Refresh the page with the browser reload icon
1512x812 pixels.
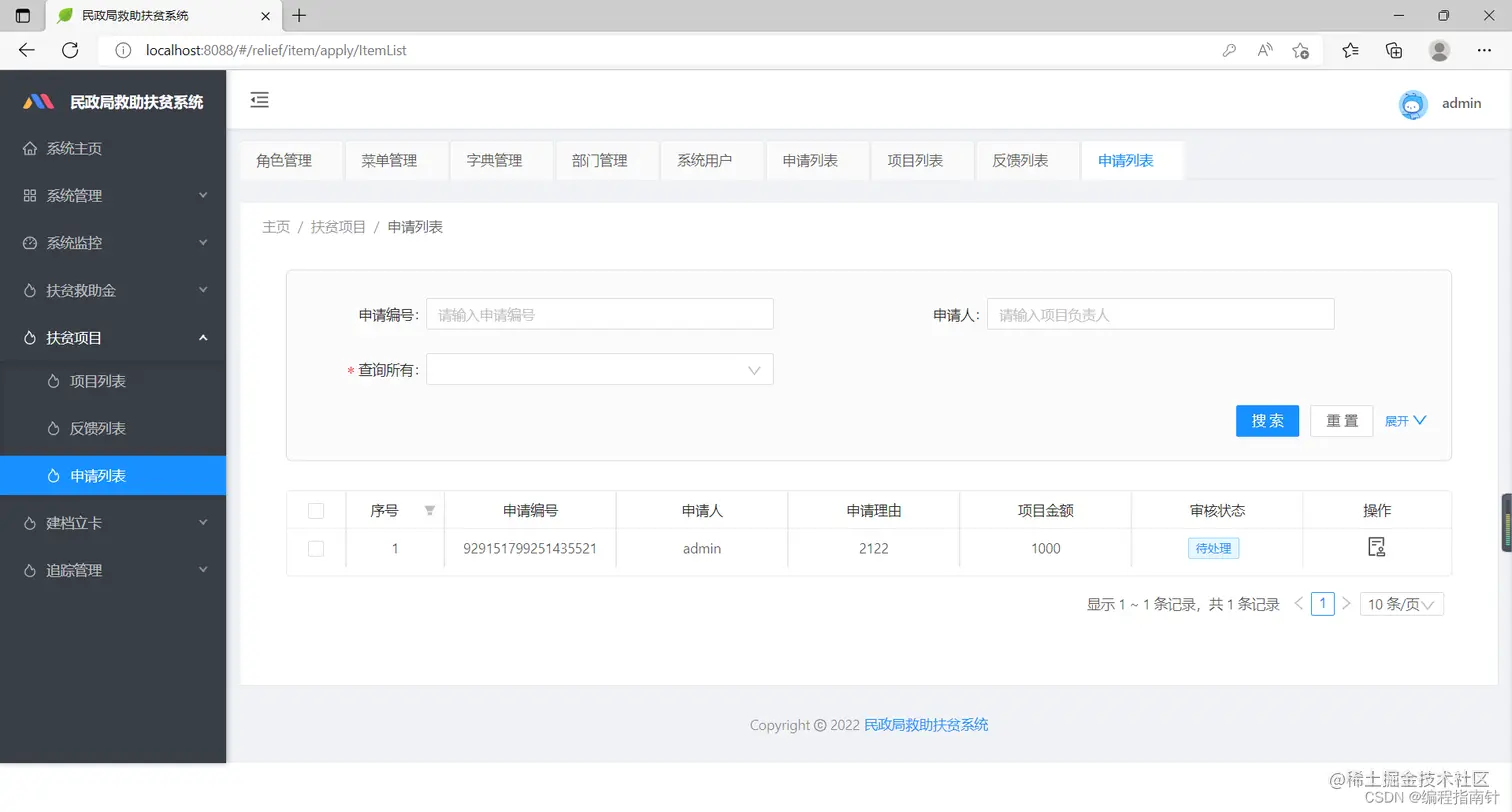(x=70, y=50)
